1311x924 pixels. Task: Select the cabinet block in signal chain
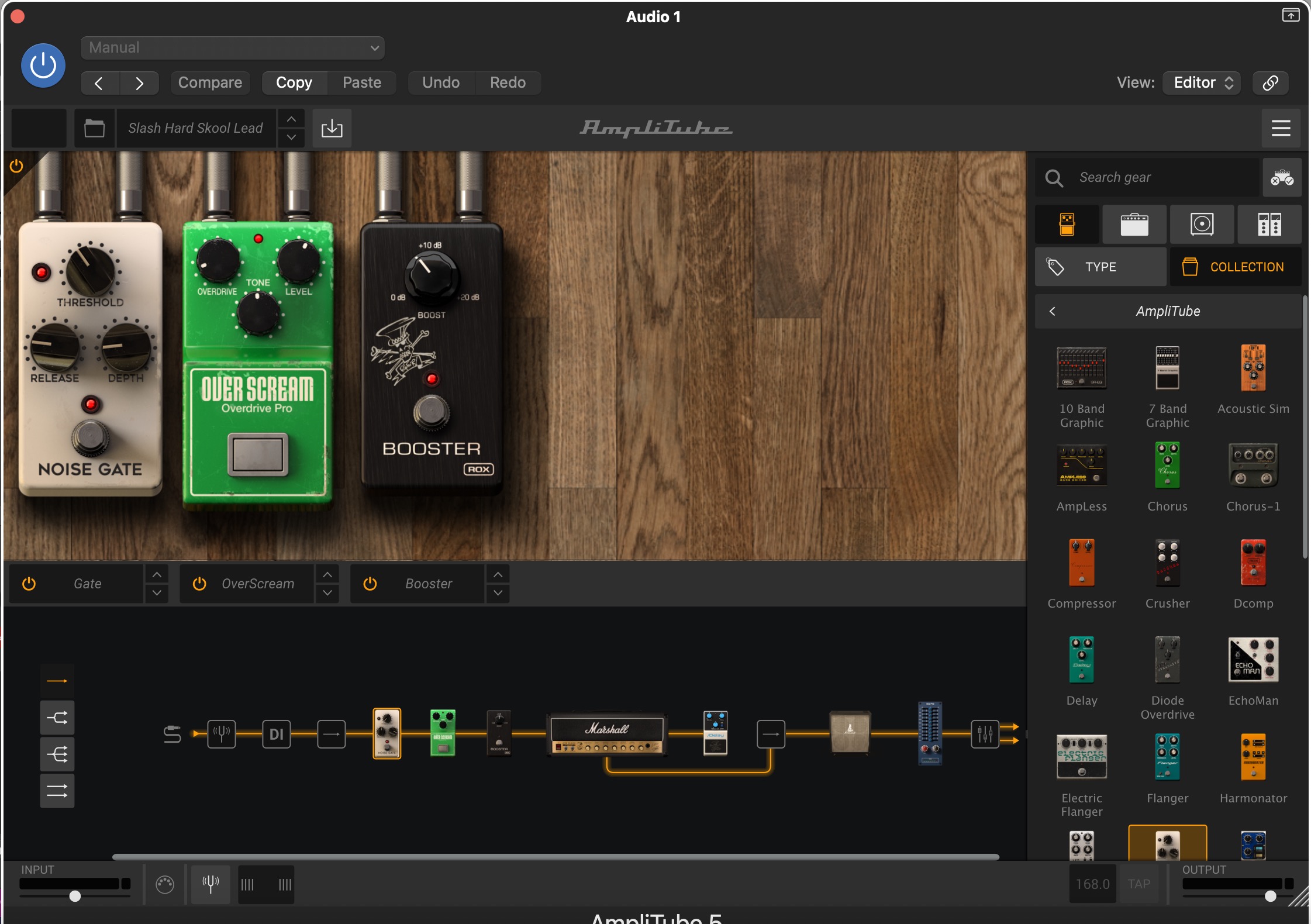pyautogui.click(x=850, y=733)
